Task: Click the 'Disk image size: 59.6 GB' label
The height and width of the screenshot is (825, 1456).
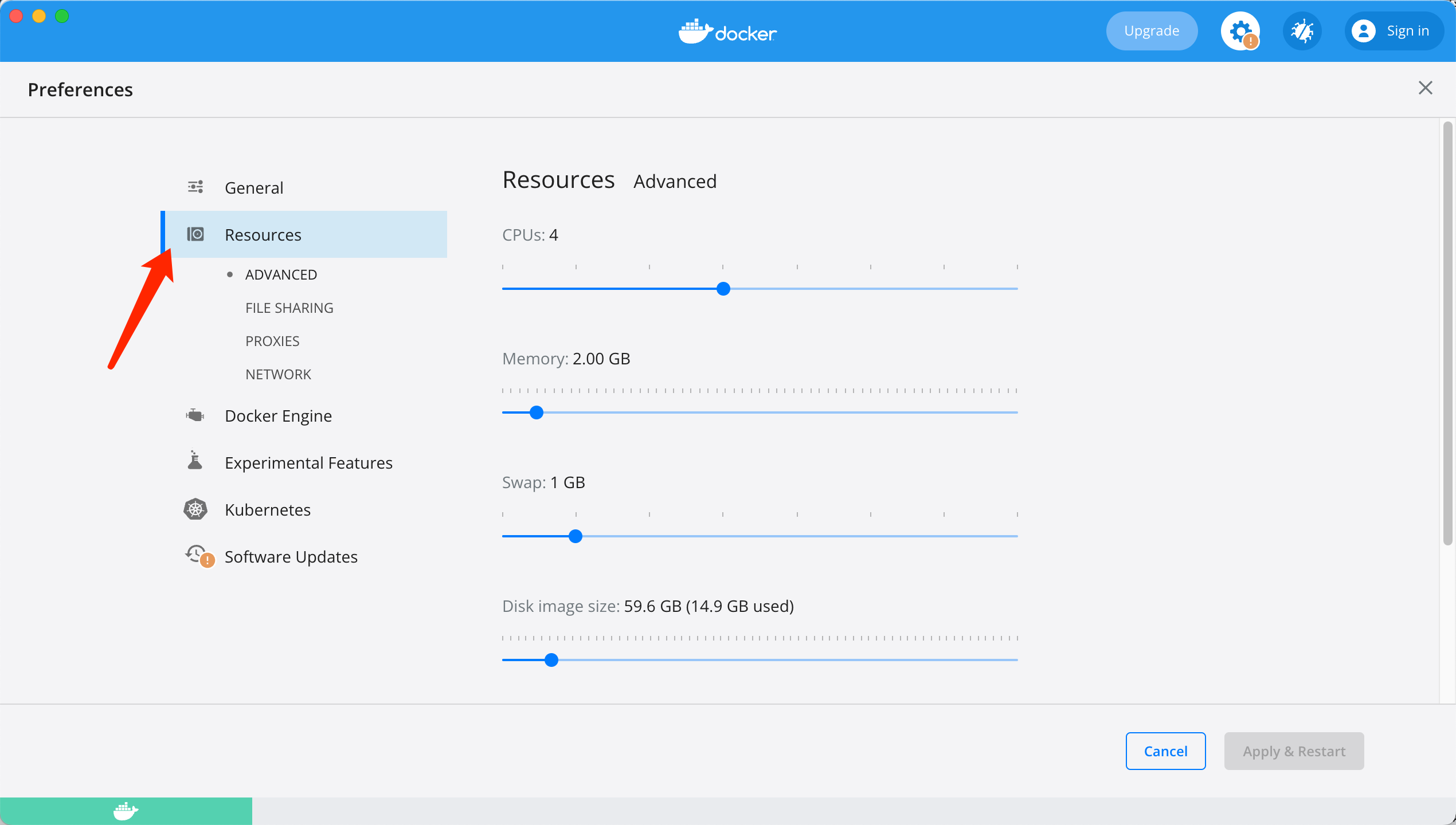Action: tap(648, 606)
